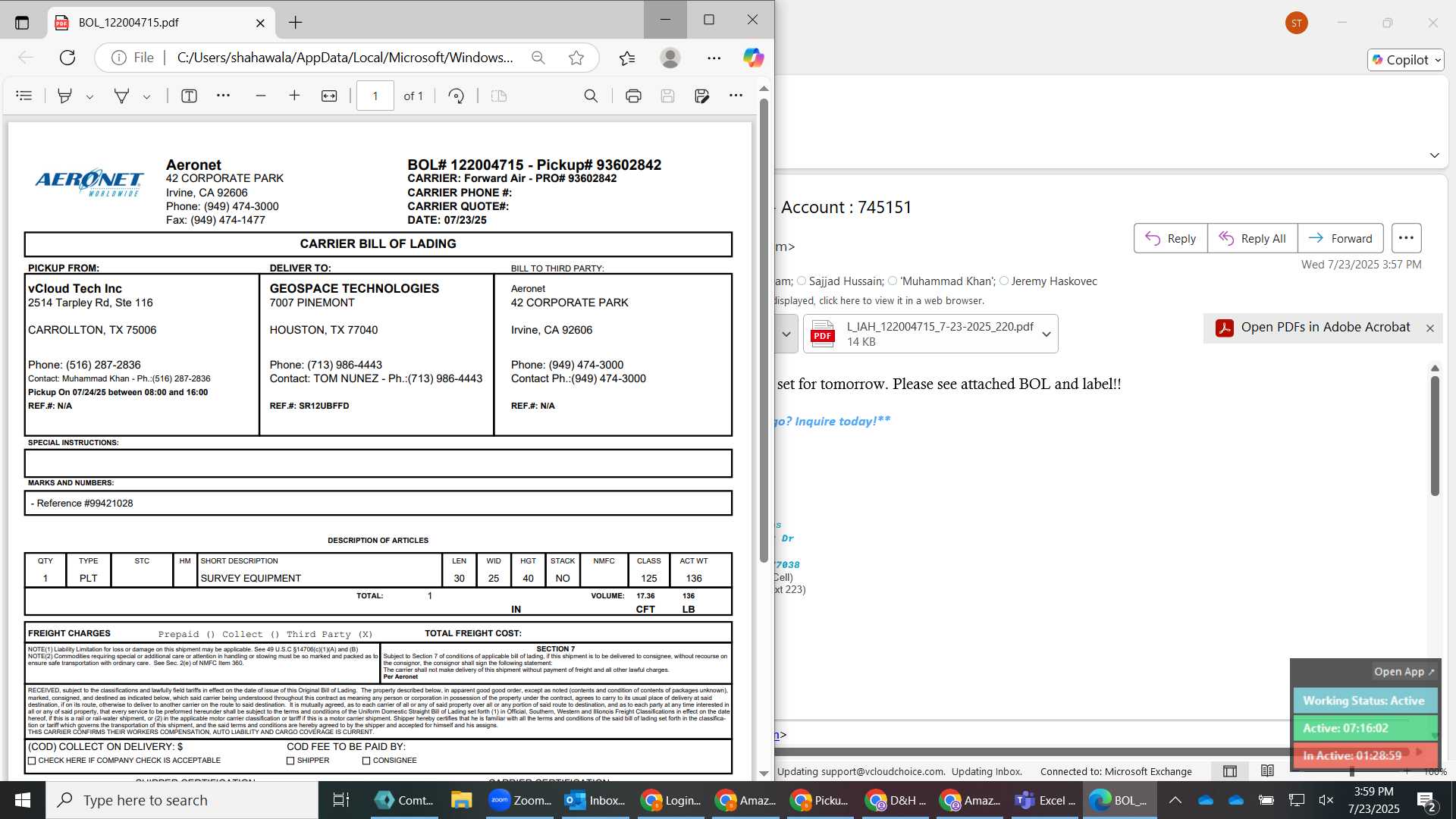
Task: Click the Windows taskbar search box
Action: click(182, 800)
